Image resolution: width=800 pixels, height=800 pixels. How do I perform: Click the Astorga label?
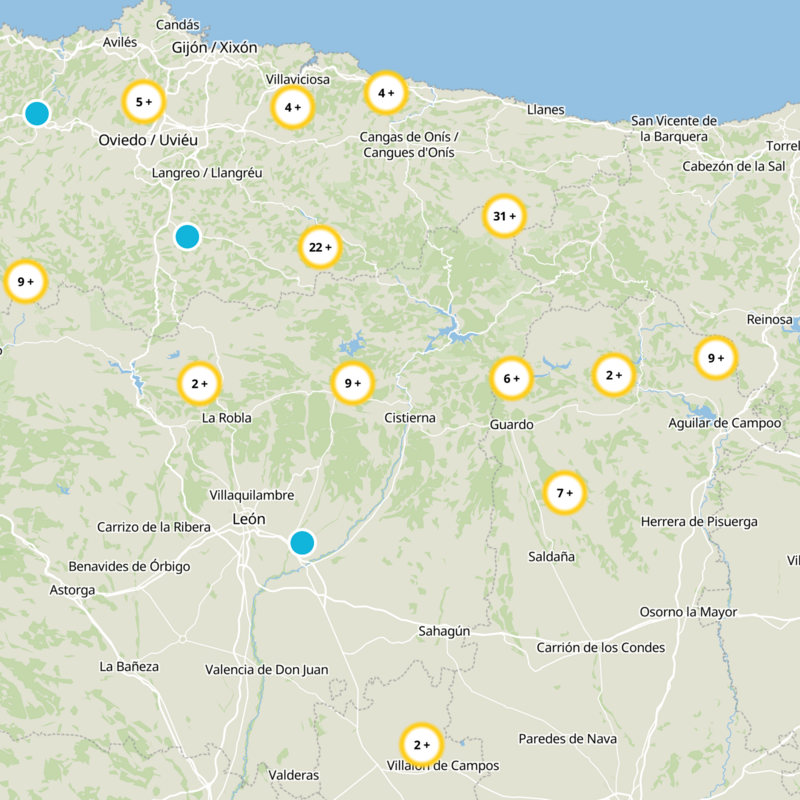[x=72, y=590]
